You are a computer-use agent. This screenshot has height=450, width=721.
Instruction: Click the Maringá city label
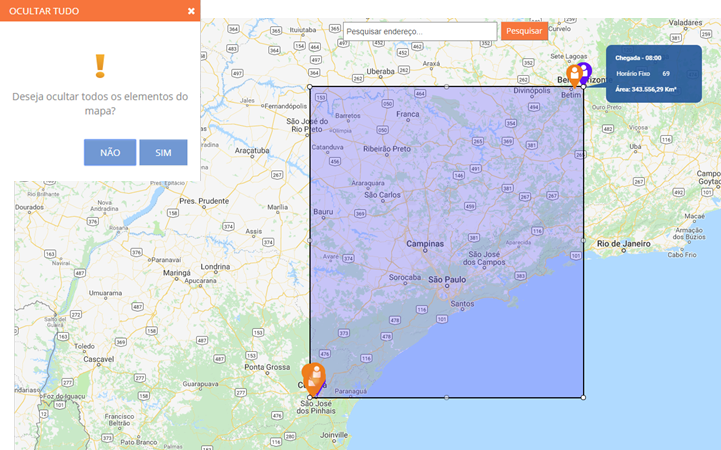[177, 273]
